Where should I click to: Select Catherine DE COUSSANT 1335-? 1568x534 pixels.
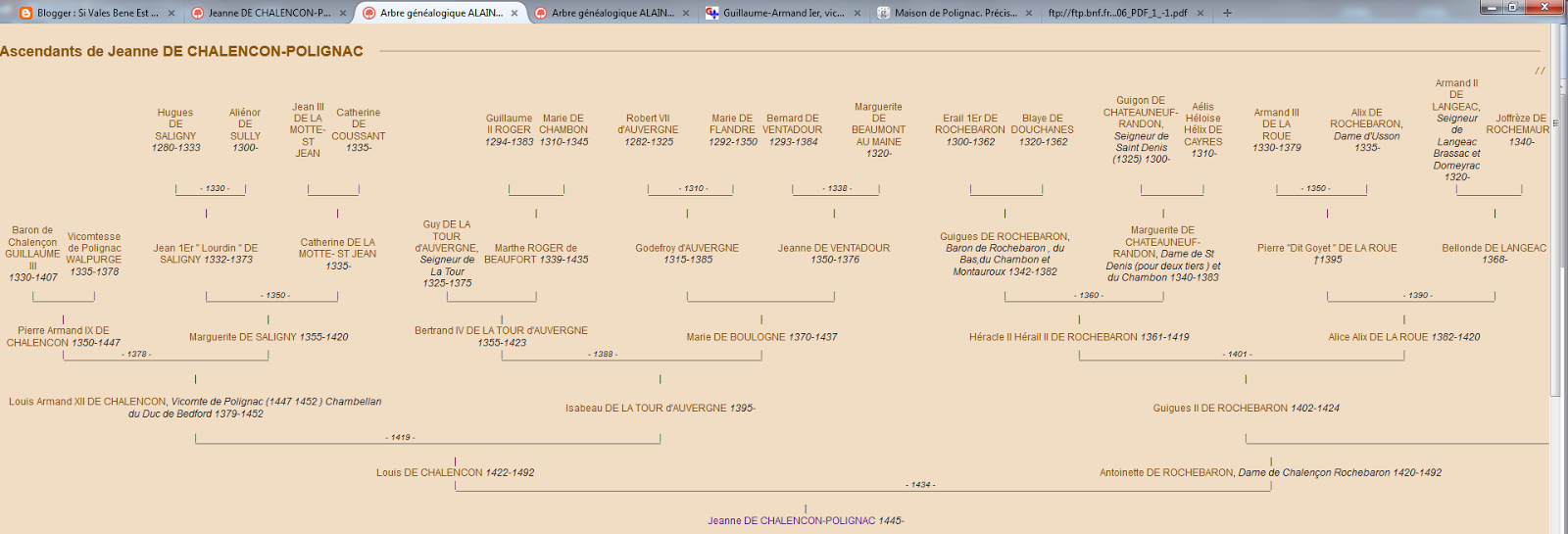(359, 130)
